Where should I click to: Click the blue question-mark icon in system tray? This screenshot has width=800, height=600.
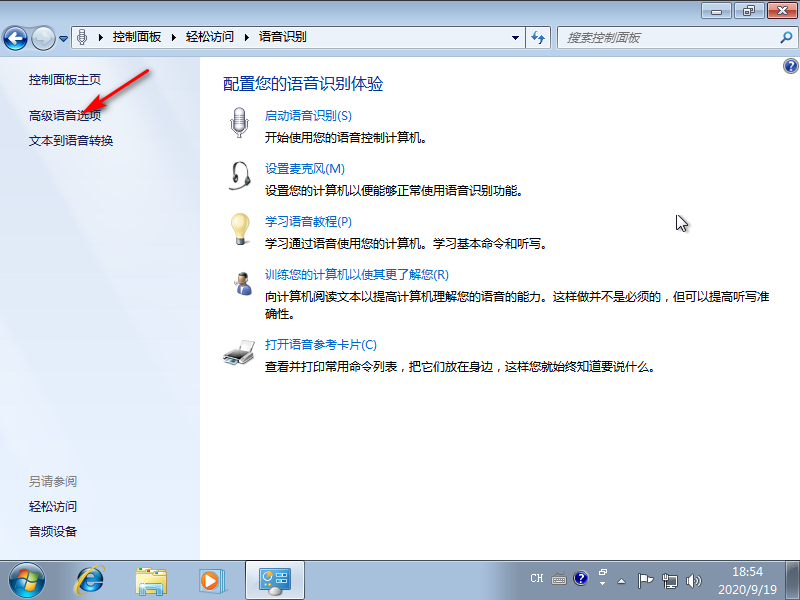pyautogui.click(x=581, y=578)
